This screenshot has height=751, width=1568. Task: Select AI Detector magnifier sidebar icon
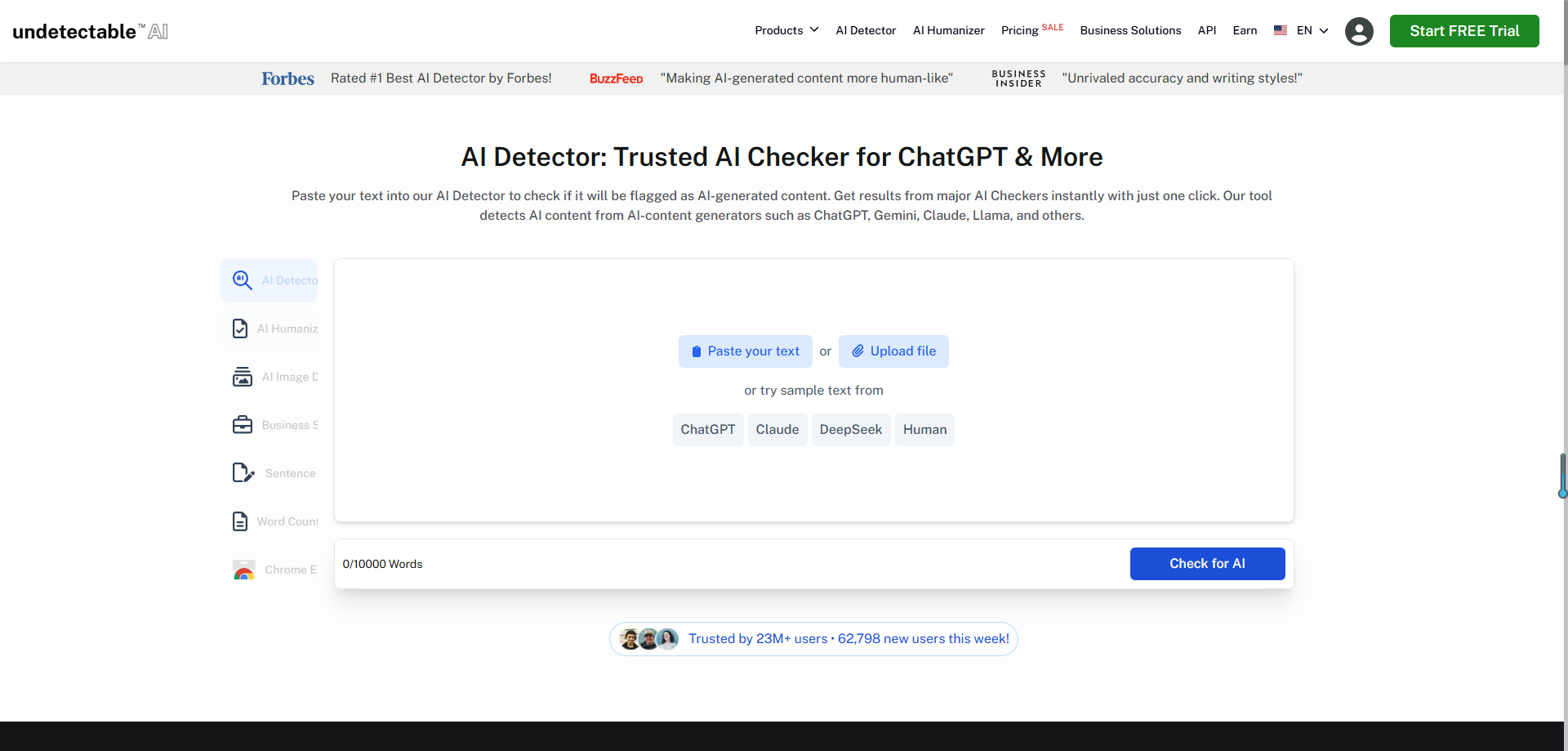tap(242, 280)
